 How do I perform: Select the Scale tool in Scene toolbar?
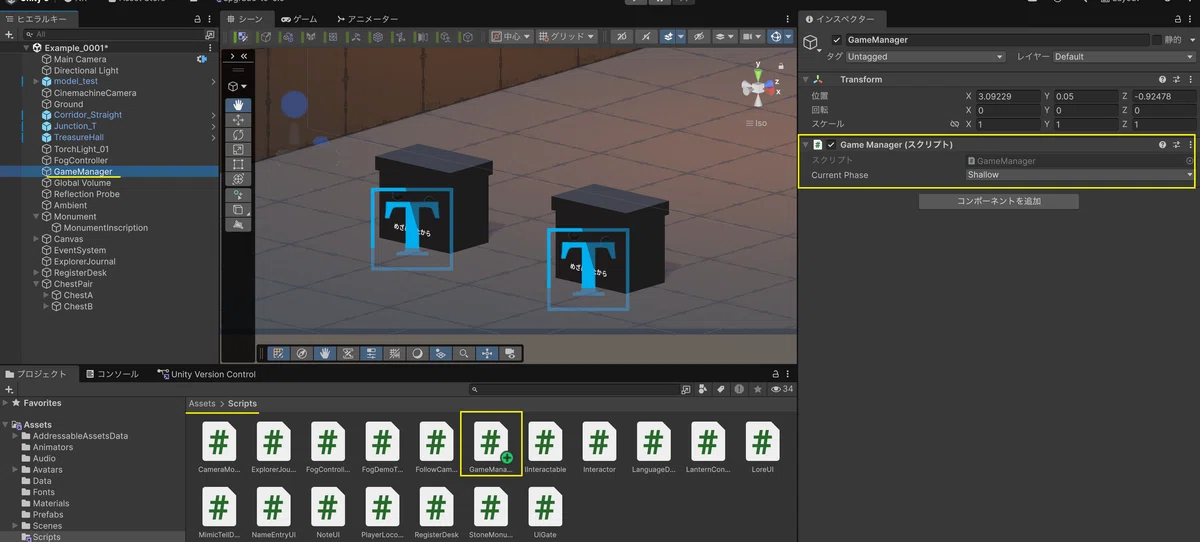[238, 150]
